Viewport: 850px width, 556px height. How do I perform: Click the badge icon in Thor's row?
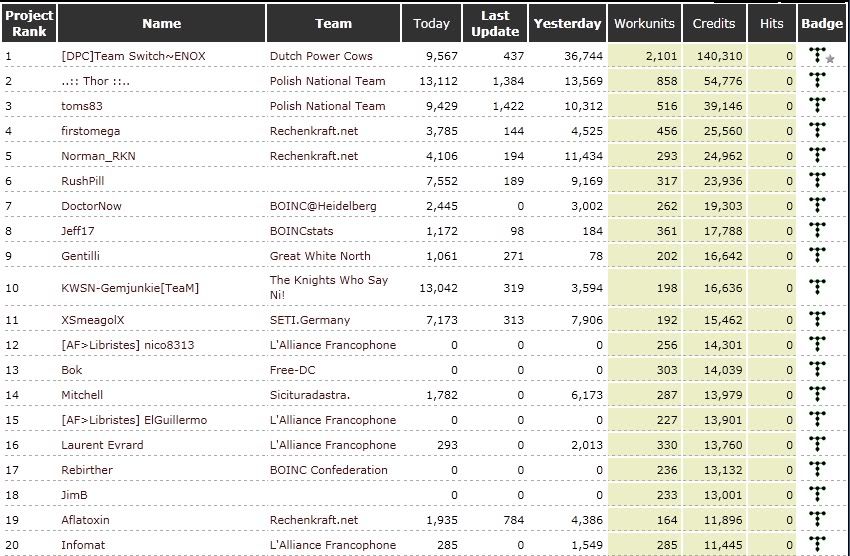[x=819, y=81]
